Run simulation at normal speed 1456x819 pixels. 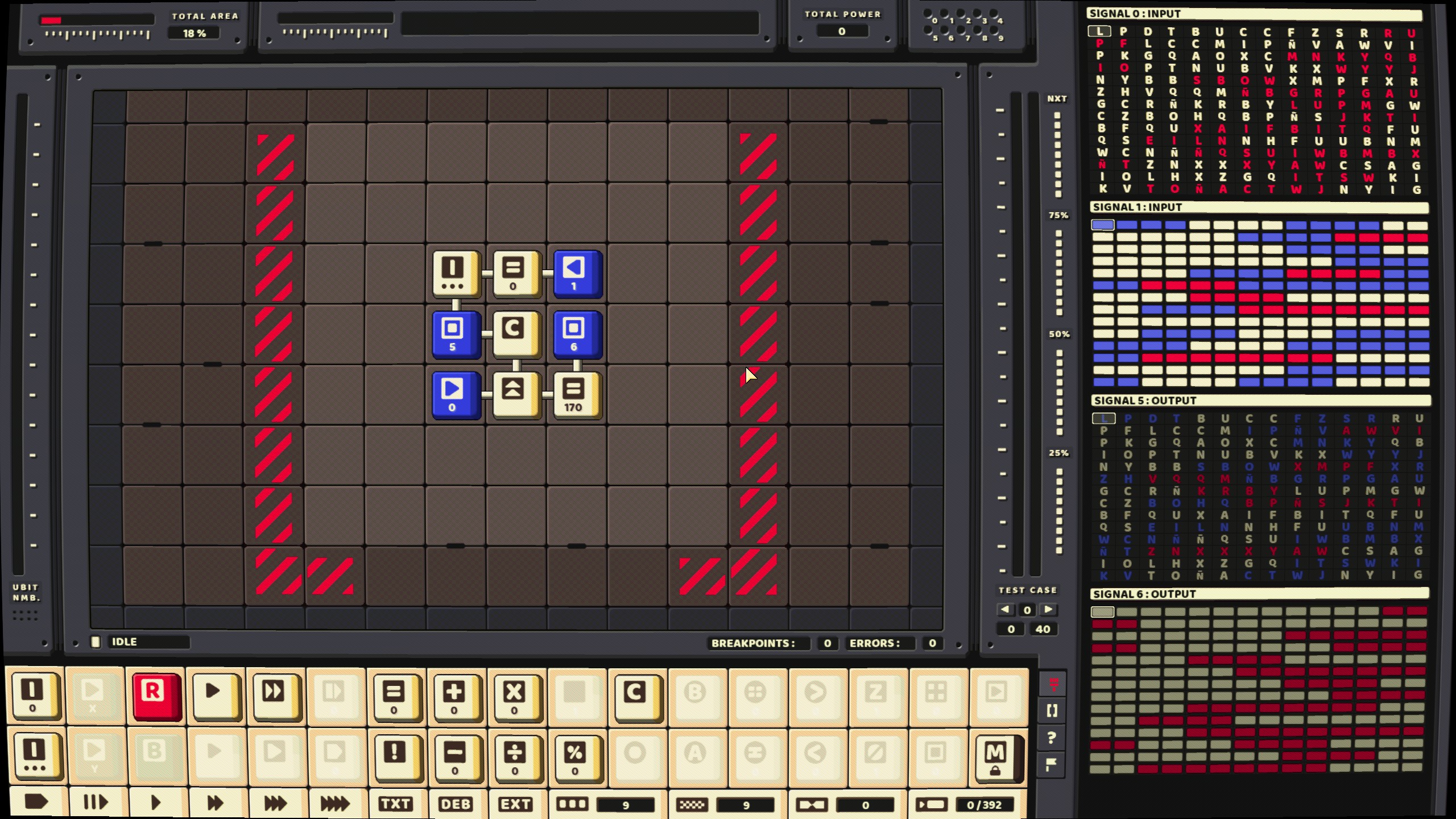[x=156, y=803]
